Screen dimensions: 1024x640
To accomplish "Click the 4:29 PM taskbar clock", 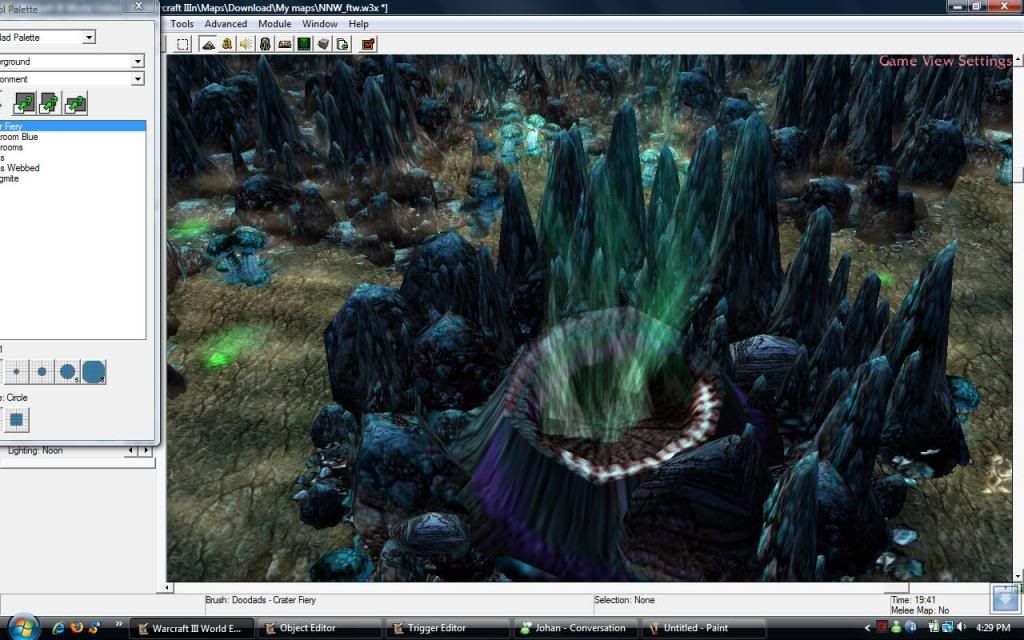I will click(993, 628).
